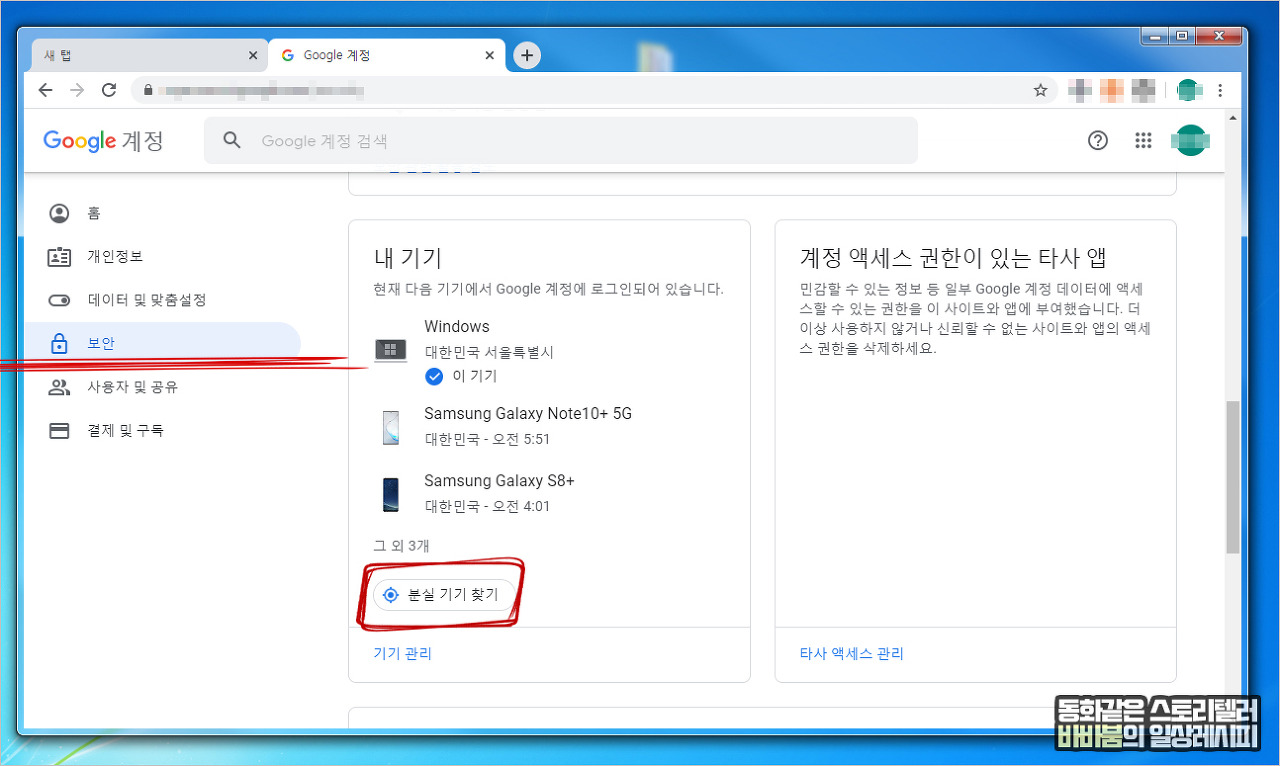Open the '기기 관리' link
Screen dimensions: 1280x766
[x=402, y=654]
